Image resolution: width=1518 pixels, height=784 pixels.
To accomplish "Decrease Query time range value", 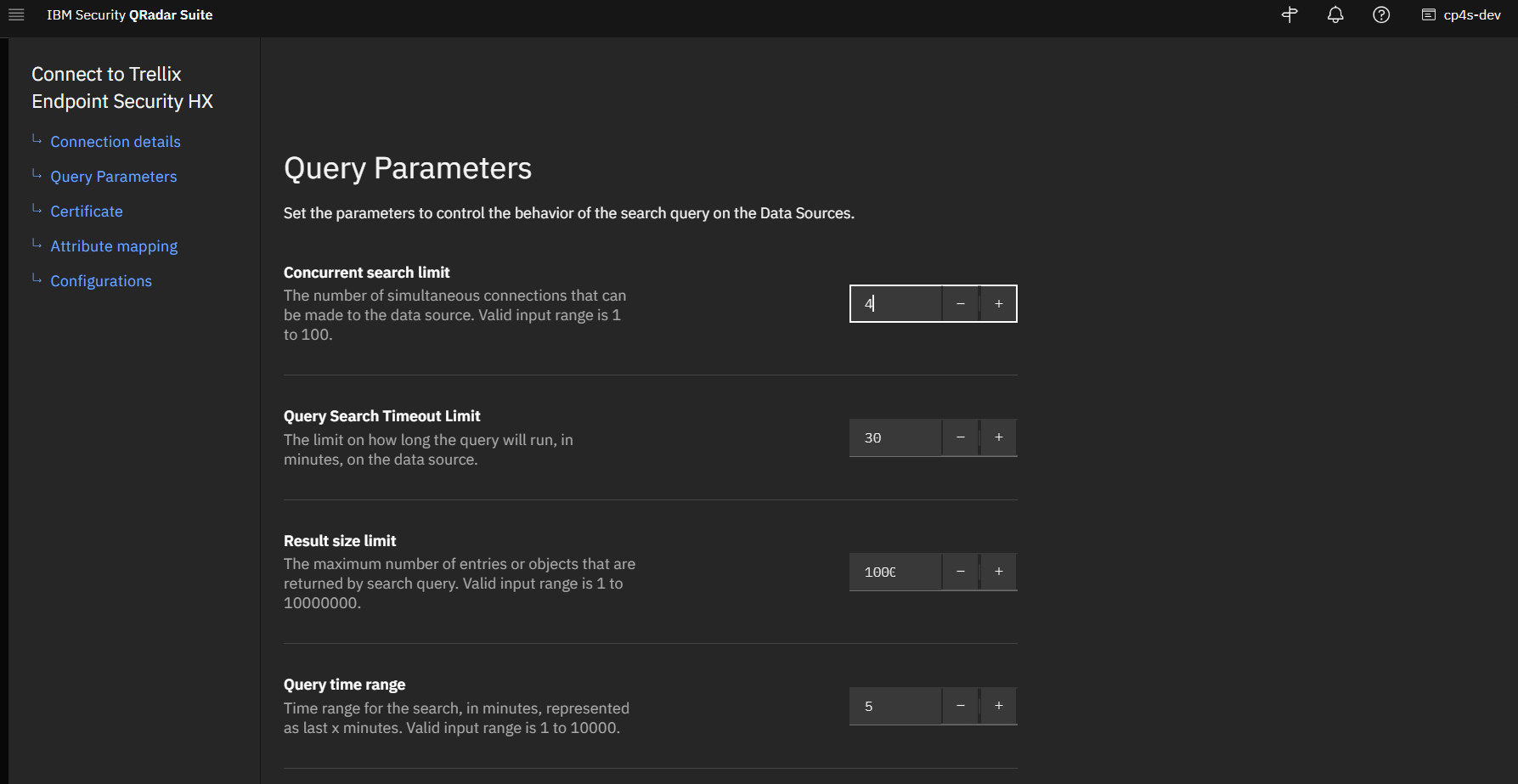I will pyautogui.click(x=961, y=706).
